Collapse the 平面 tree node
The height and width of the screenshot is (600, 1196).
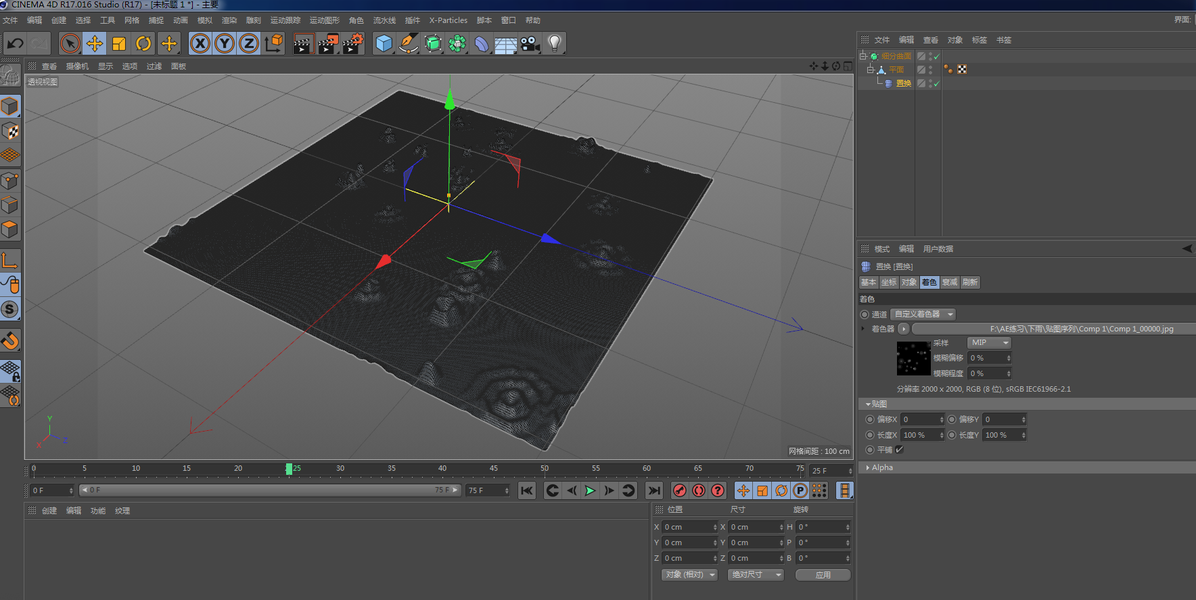870,69
